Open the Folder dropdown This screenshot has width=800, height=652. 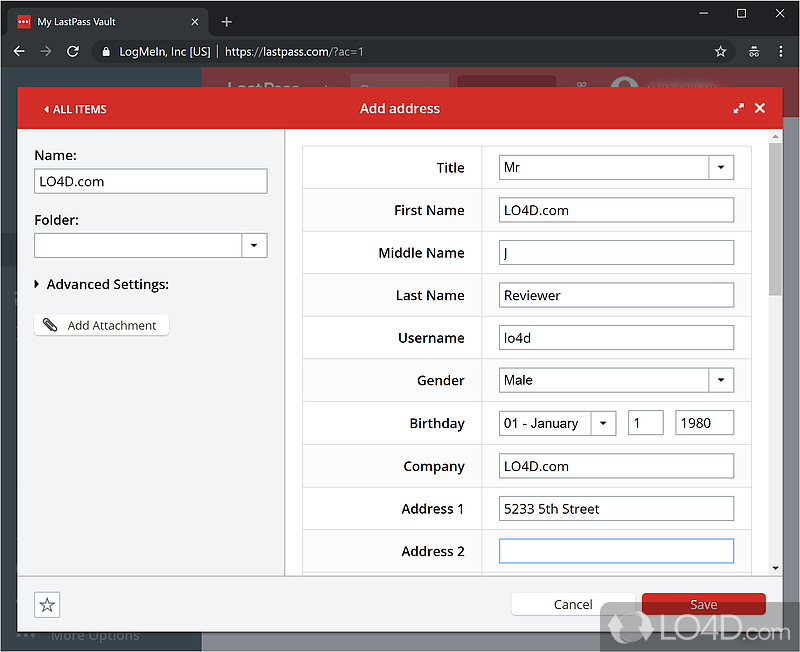pos(254,245)
